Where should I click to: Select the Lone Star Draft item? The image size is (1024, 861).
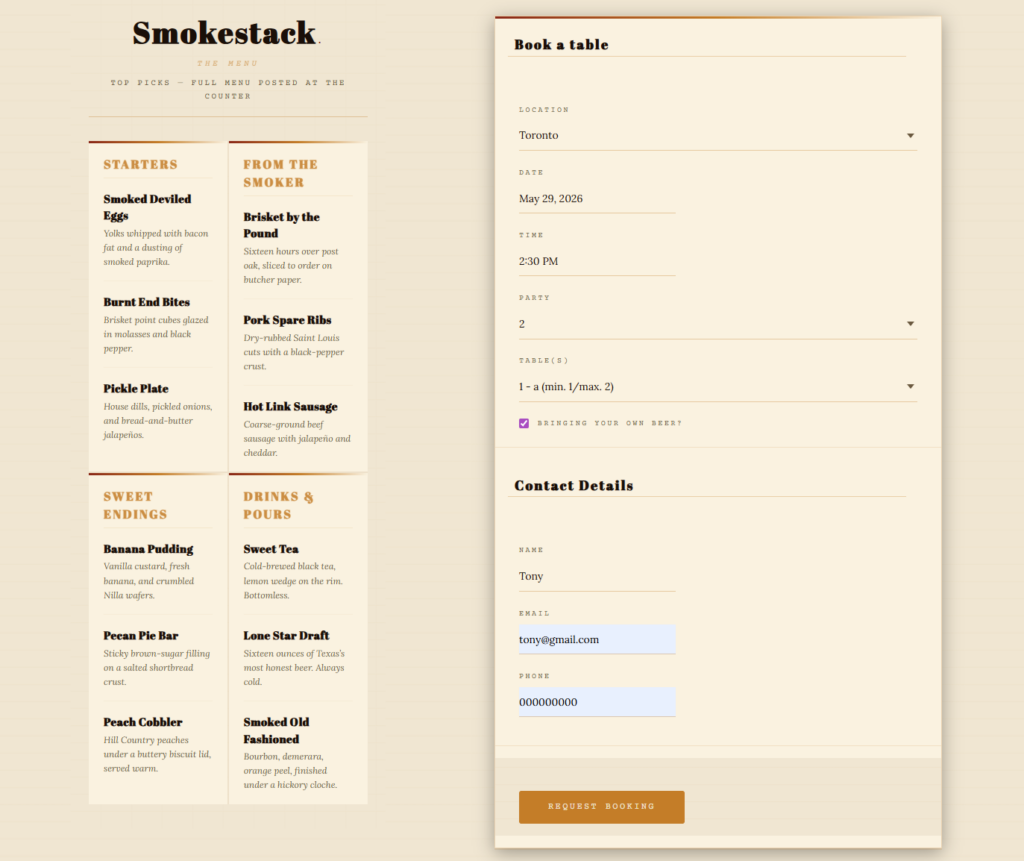pyautogui.click(x=286, y=636)
